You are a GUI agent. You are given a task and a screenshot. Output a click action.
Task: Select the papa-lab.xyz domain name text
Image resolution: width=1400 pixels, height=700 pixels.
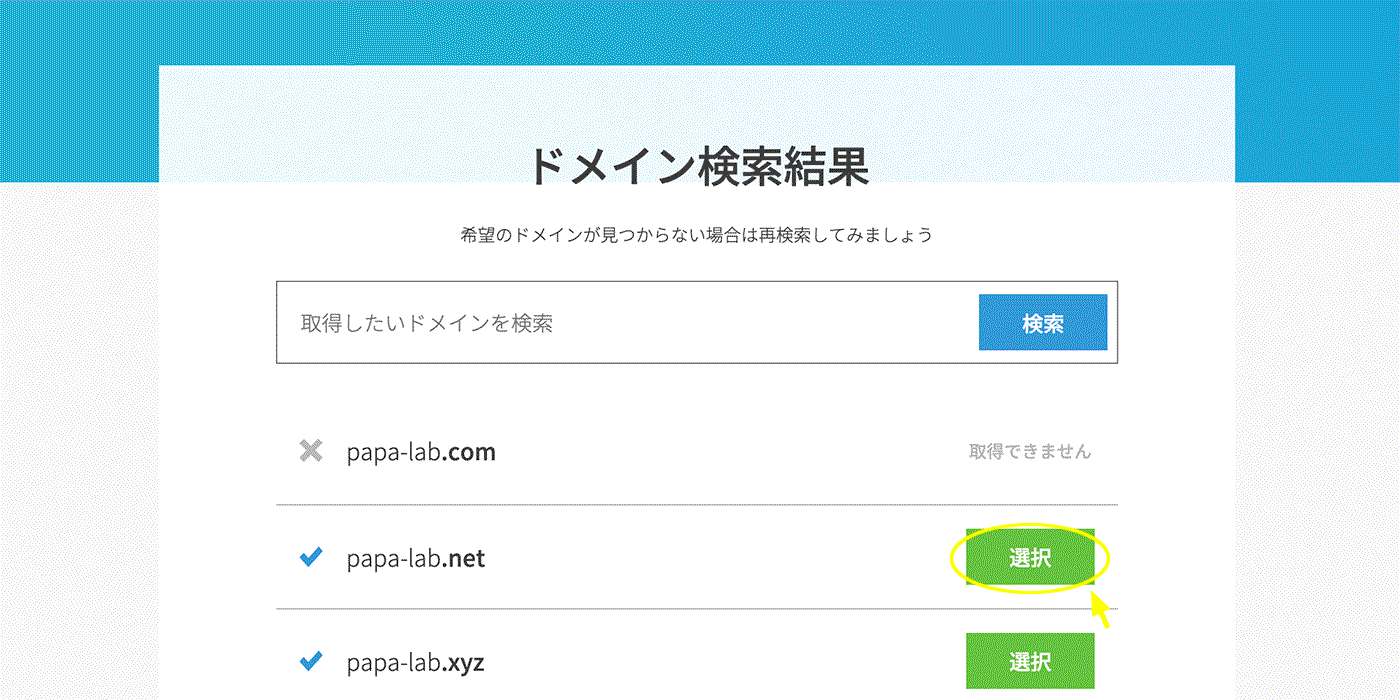coord(415,662)
